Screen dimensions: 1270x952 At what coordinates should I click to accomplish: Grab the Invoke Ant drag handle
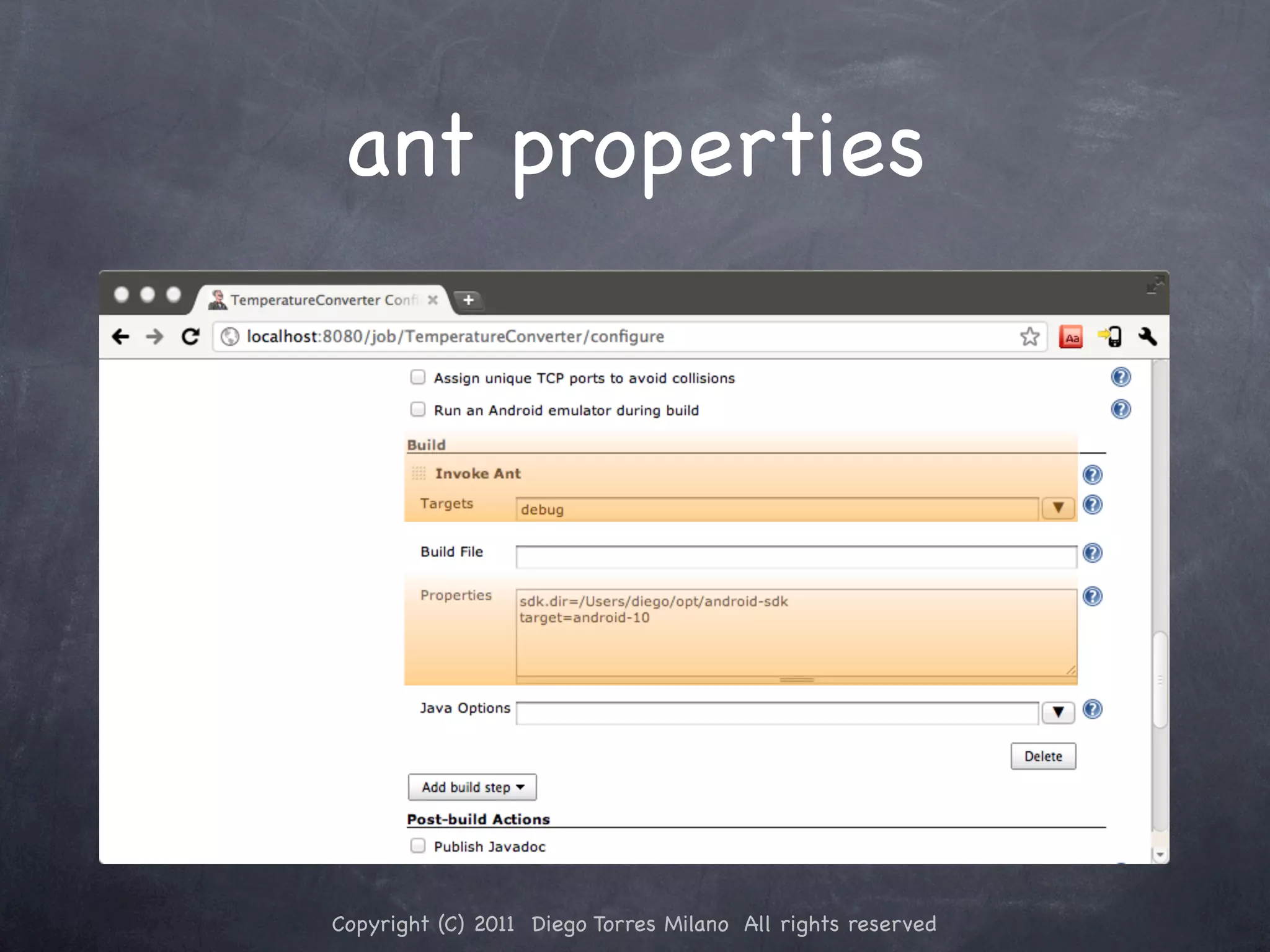point(419,474)
